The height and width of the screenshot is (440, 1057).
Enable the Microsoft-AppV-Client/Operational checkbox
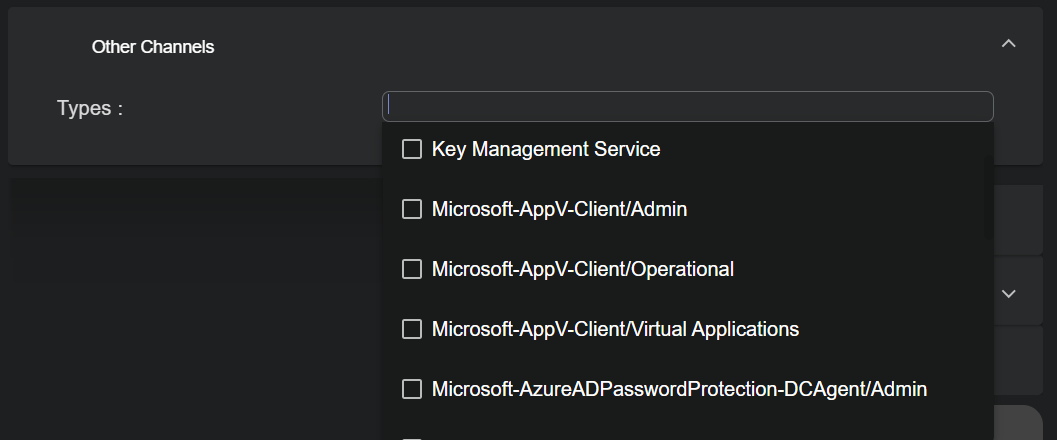tap(412, 269)
